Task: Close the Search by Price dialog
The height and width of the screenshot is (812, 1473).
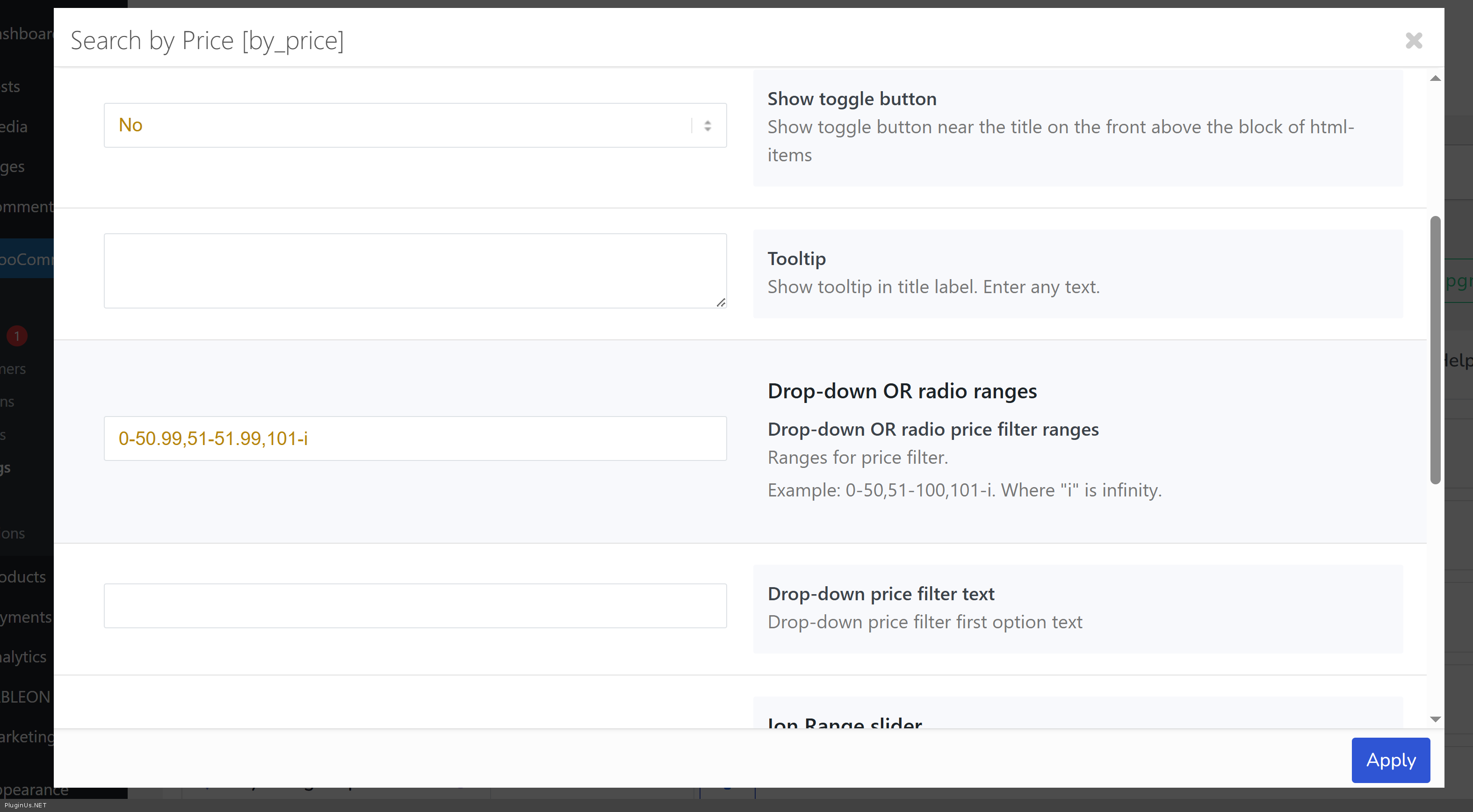Action: 1413,41
